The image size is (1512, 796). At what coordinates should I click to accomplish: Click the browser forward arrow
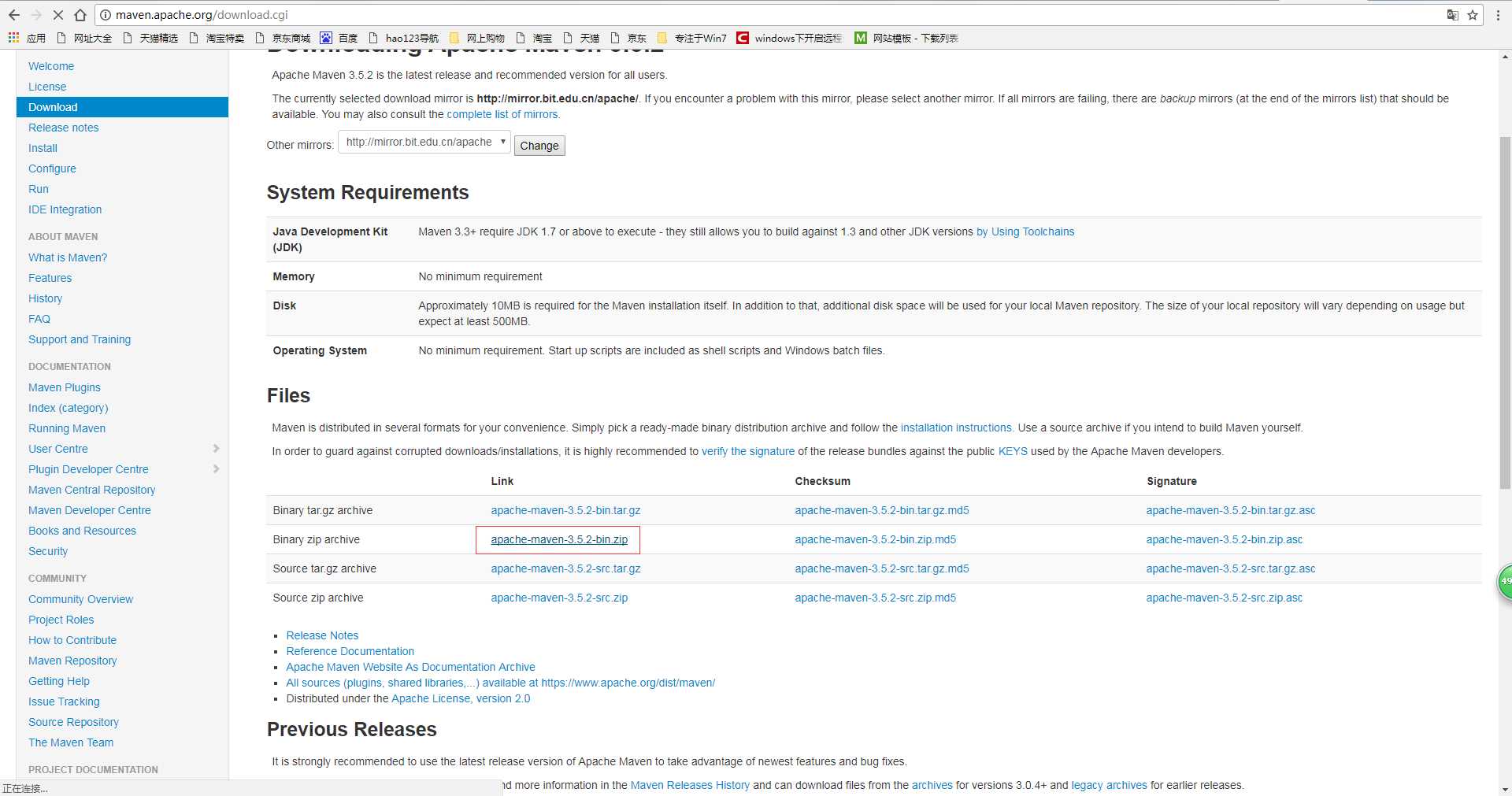(36, 15)
